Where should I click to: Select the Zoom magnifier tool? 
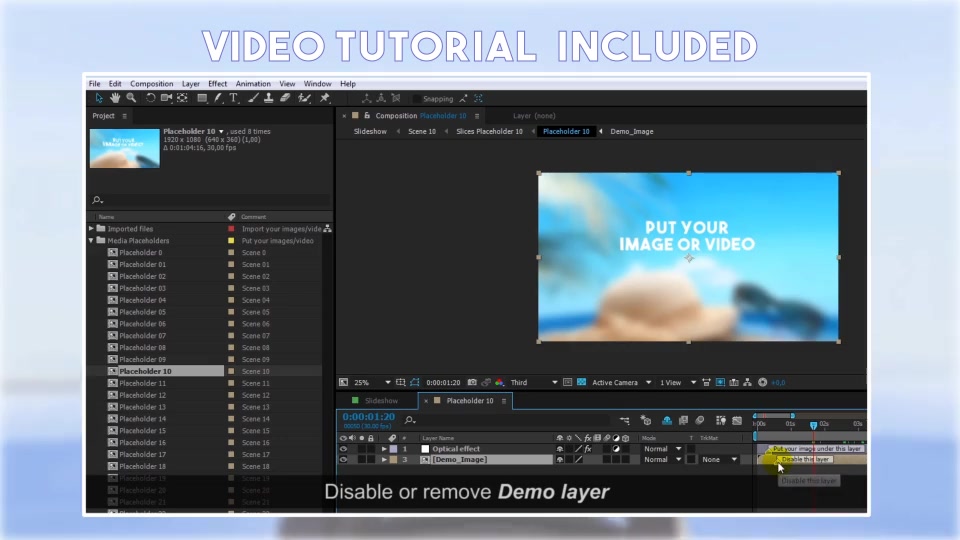(x=131, y=98)
